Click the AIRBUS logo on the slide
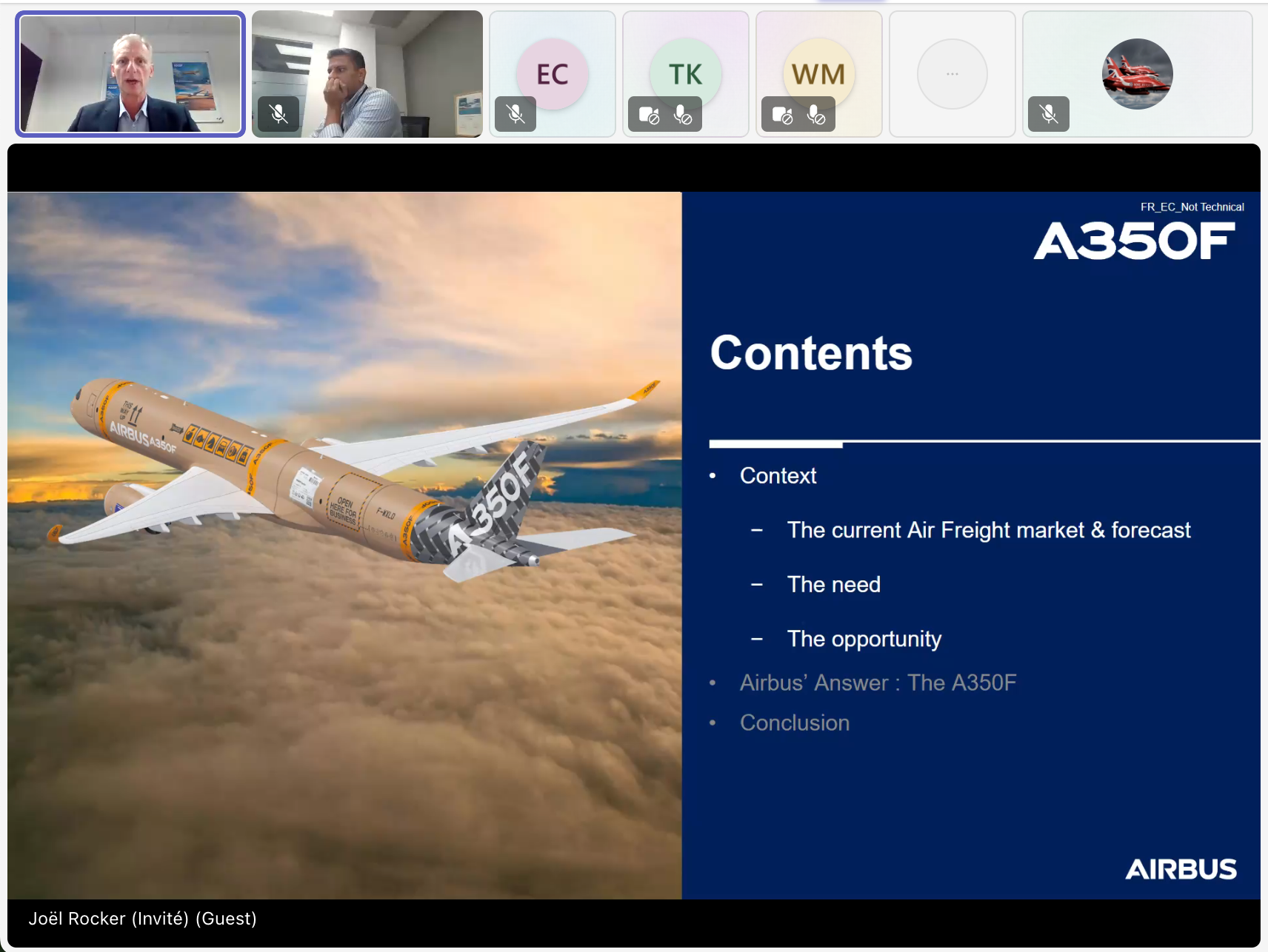 (1181, 869)
